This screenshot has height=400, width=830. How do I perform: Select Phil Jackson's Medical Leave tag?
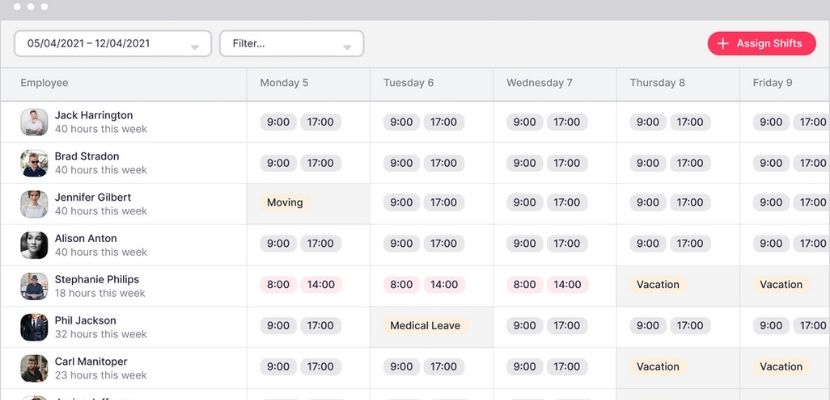point(426,326)
